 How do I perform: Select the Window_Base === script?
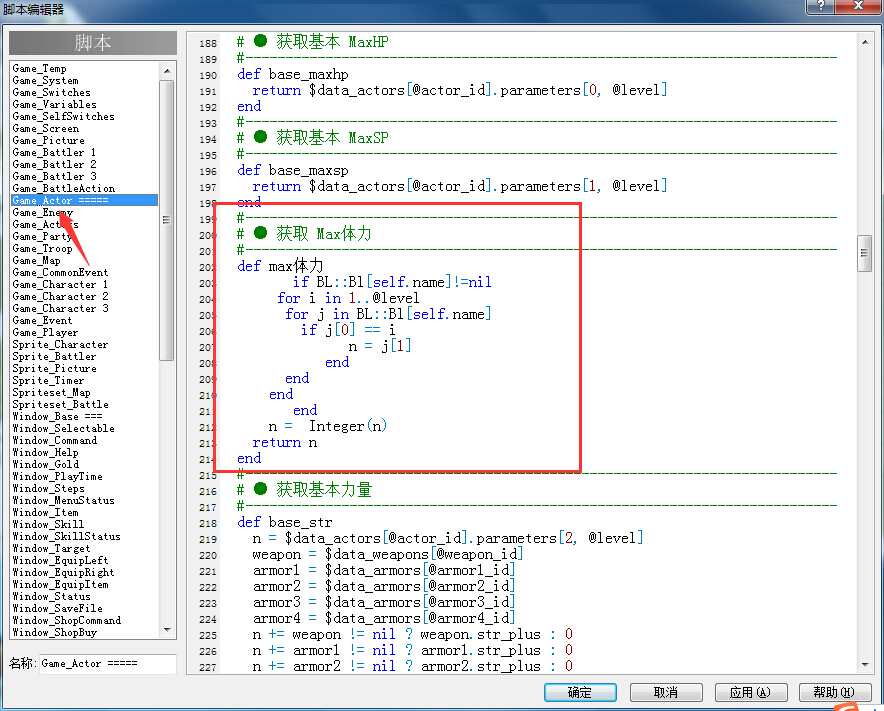pyautogui.click(x=58, y=416)
